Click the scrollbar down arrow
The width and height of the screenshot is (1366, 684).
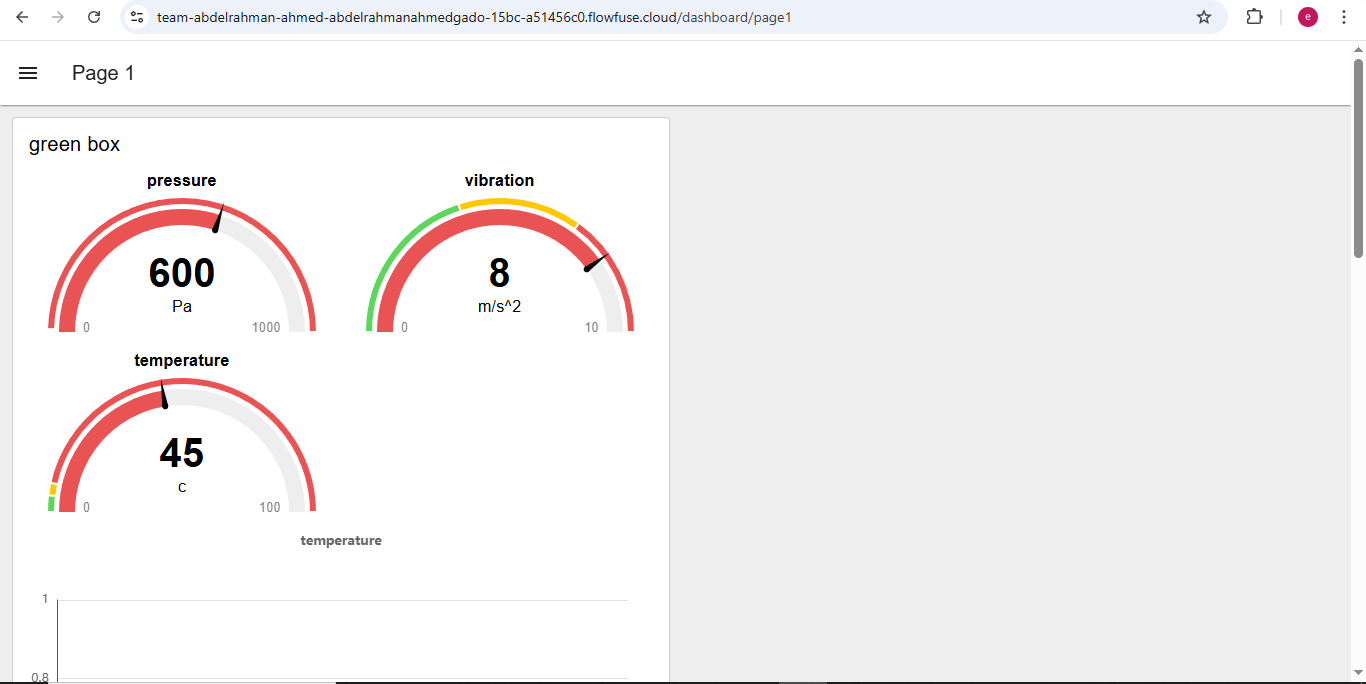[1358, 673]
